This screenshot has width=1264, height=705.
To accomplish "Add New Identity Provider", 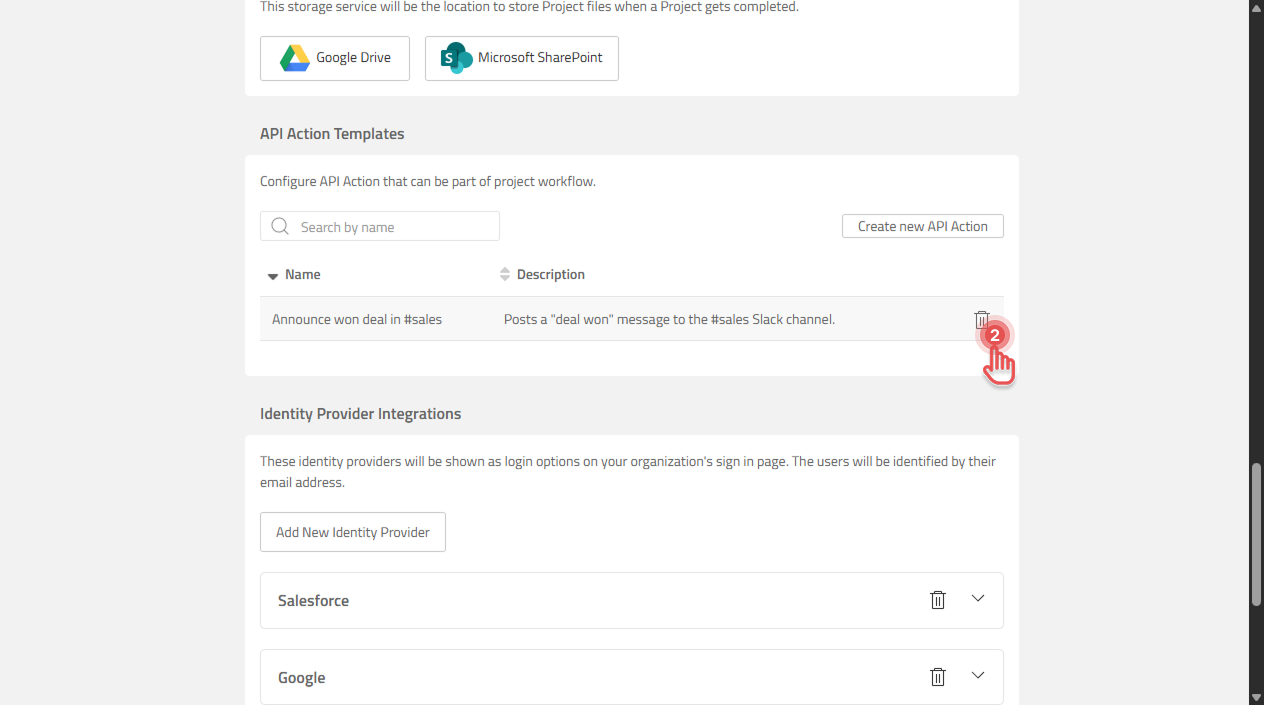I will 353,532.
